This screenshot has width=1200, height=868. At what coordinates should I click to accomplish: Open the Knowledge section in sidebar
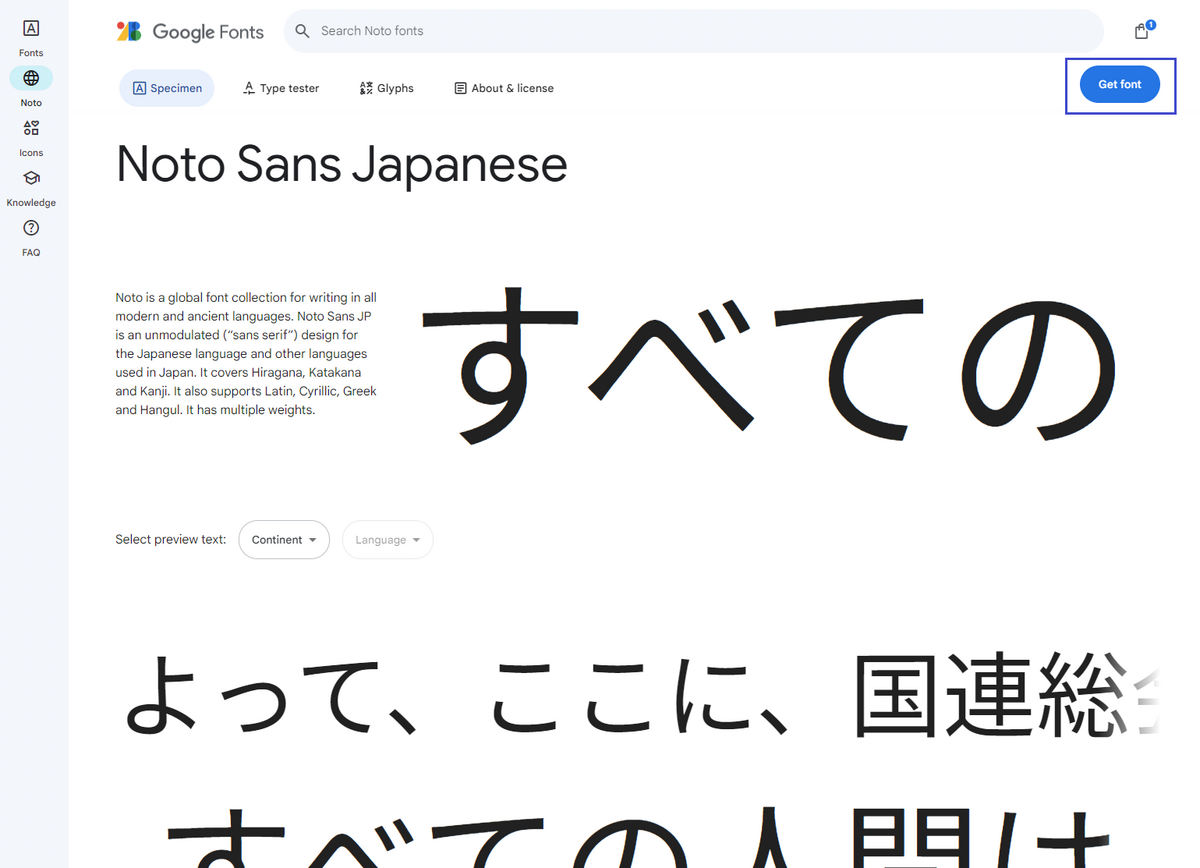tap(31, 188)
